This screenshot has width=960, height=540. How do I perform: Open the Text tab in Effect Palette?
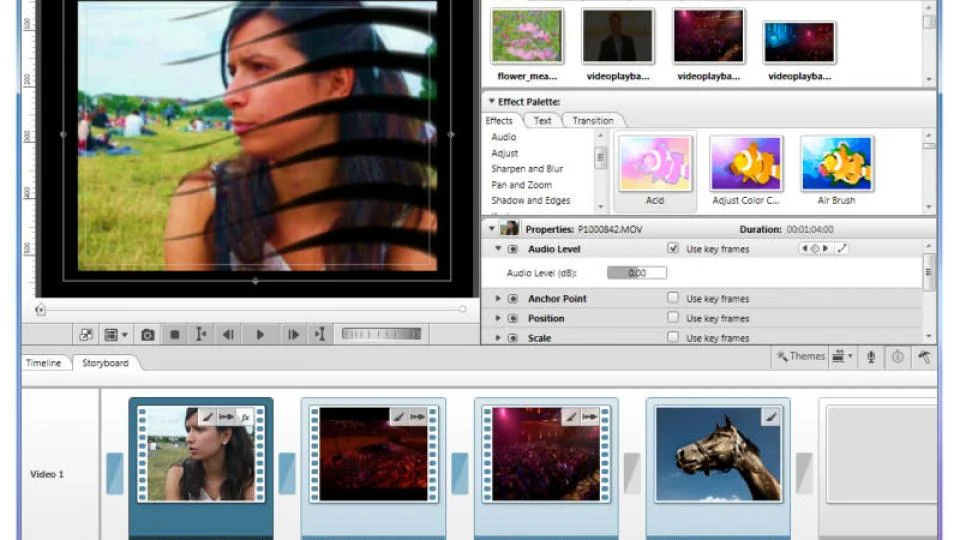tap(542, 121)
